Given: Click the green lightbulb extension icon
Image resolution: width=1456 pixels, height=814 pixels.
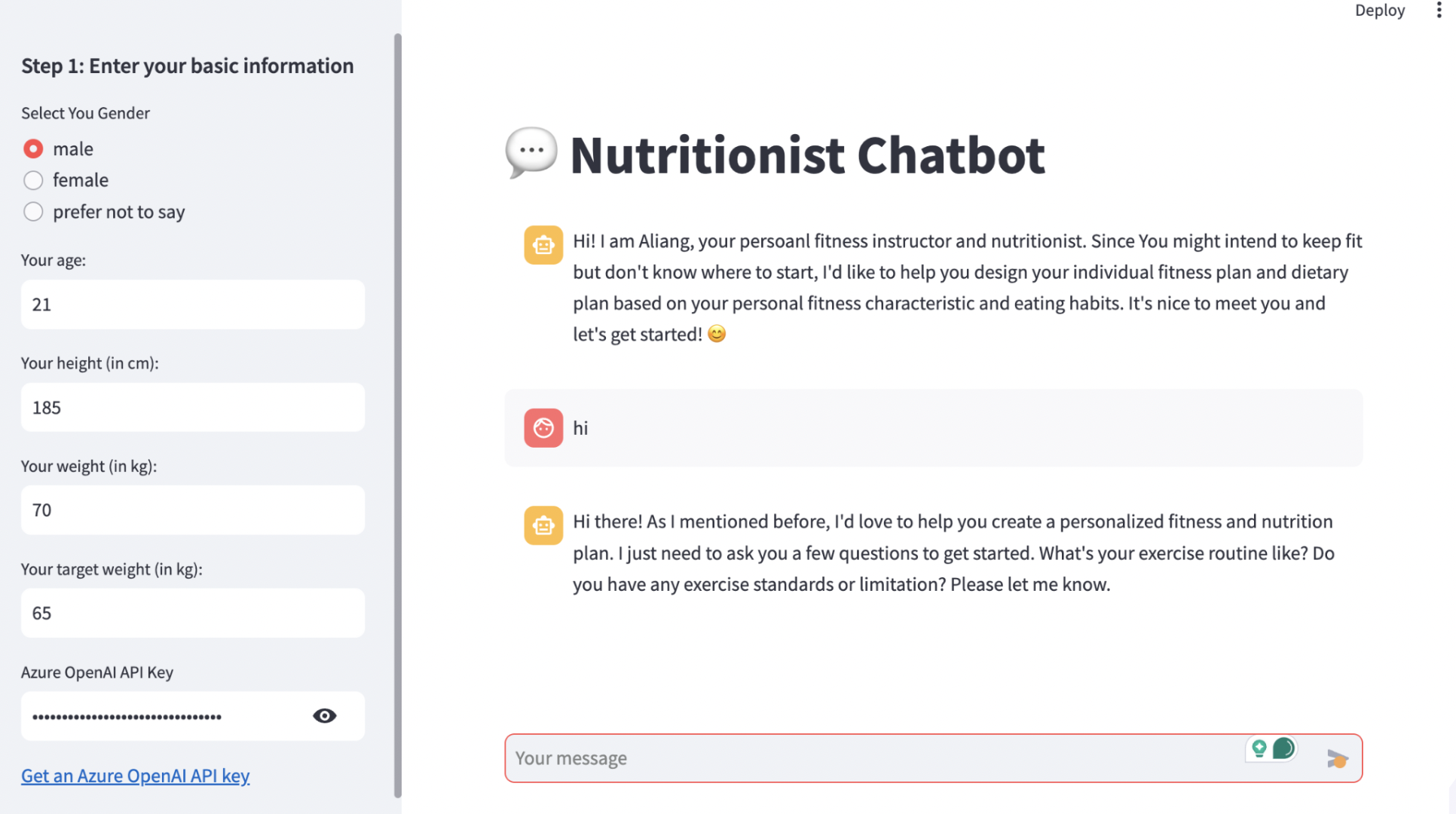Looking at the screenshot, I should 1259,748.
